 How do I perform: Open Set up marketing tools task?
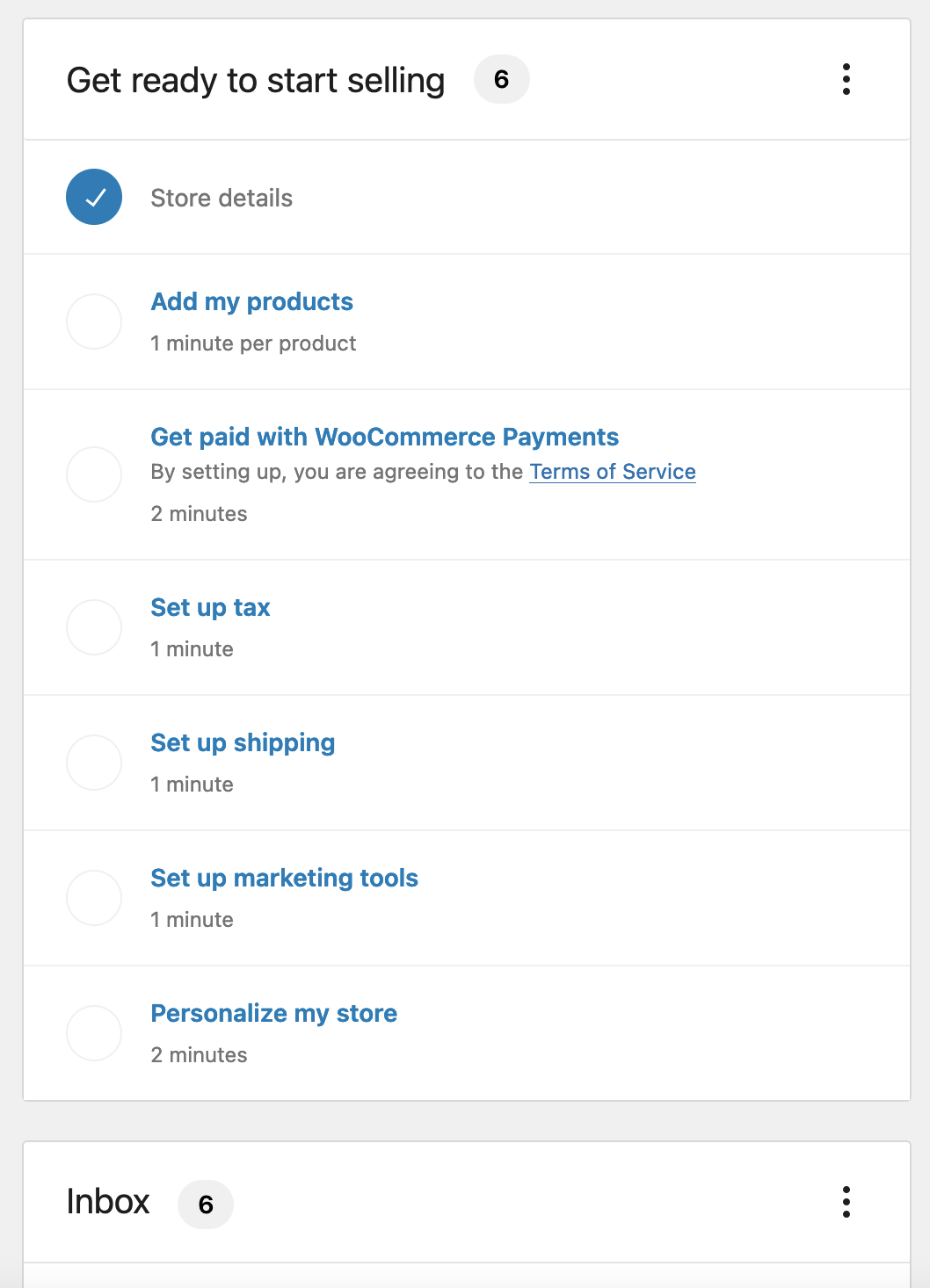coord(285,879)
